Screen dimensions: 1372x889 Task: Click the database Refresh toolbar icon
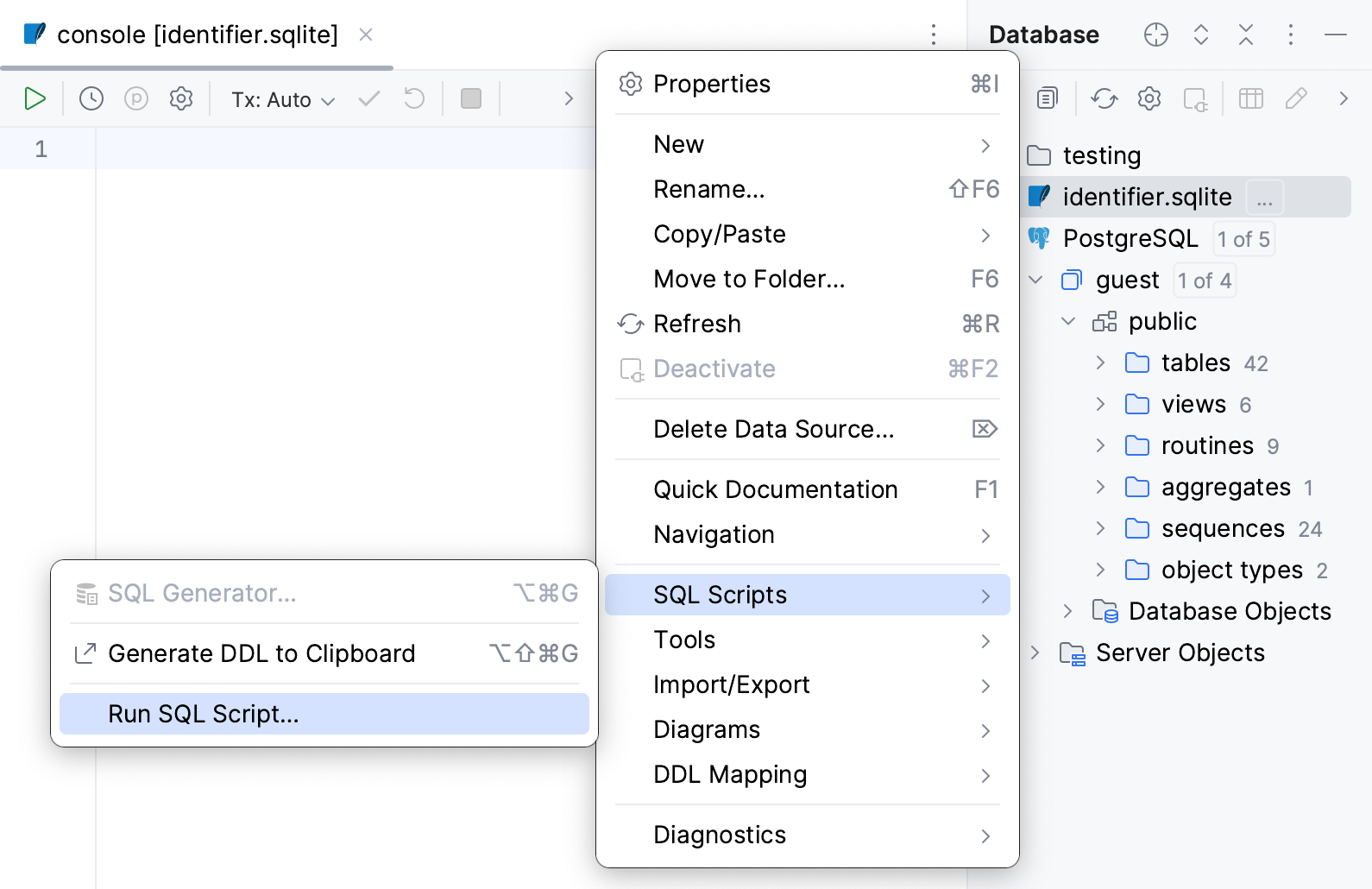click(1105, 99)
